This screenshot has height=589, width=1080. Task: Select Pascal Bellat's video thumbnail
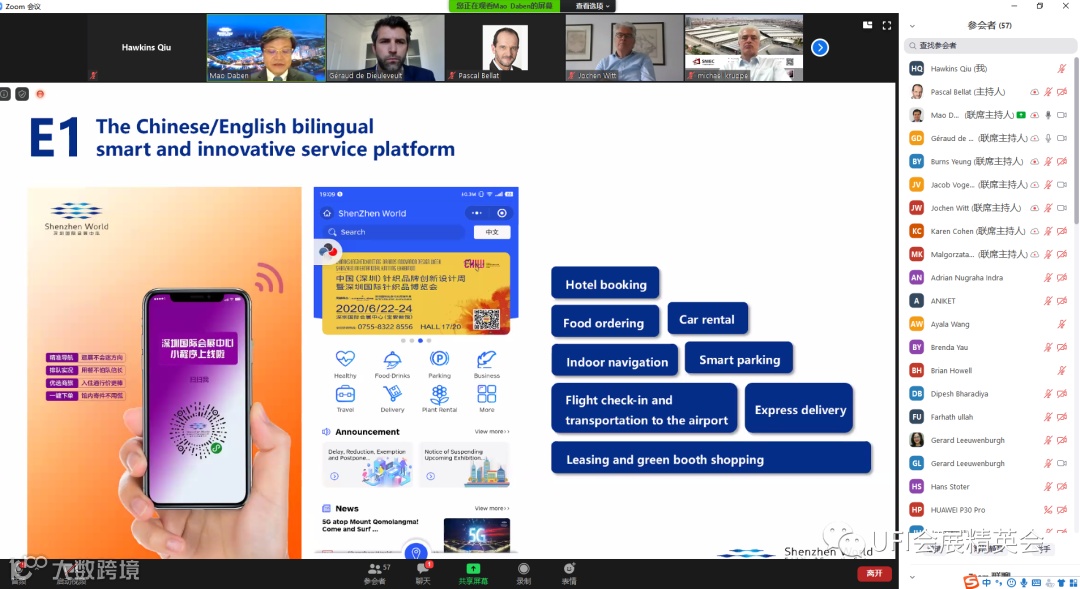click(x=505, y=48)
